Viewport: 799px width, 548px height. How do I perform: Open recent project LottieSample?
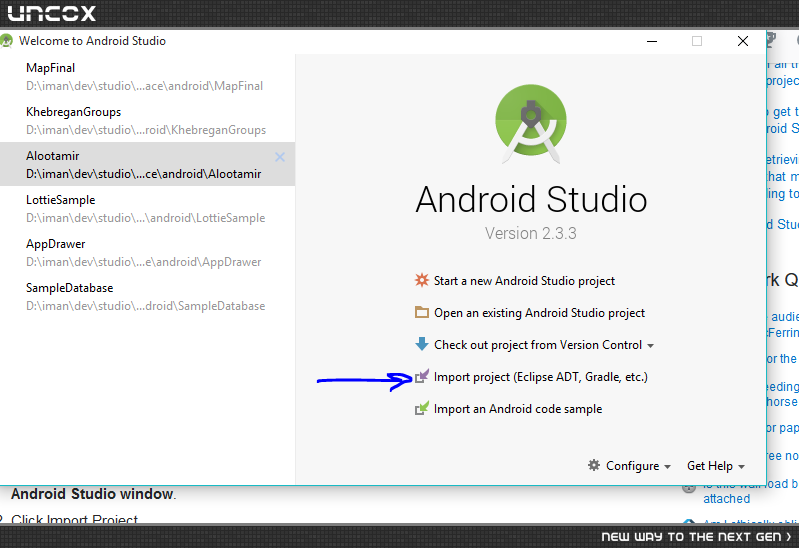[147, 208]
